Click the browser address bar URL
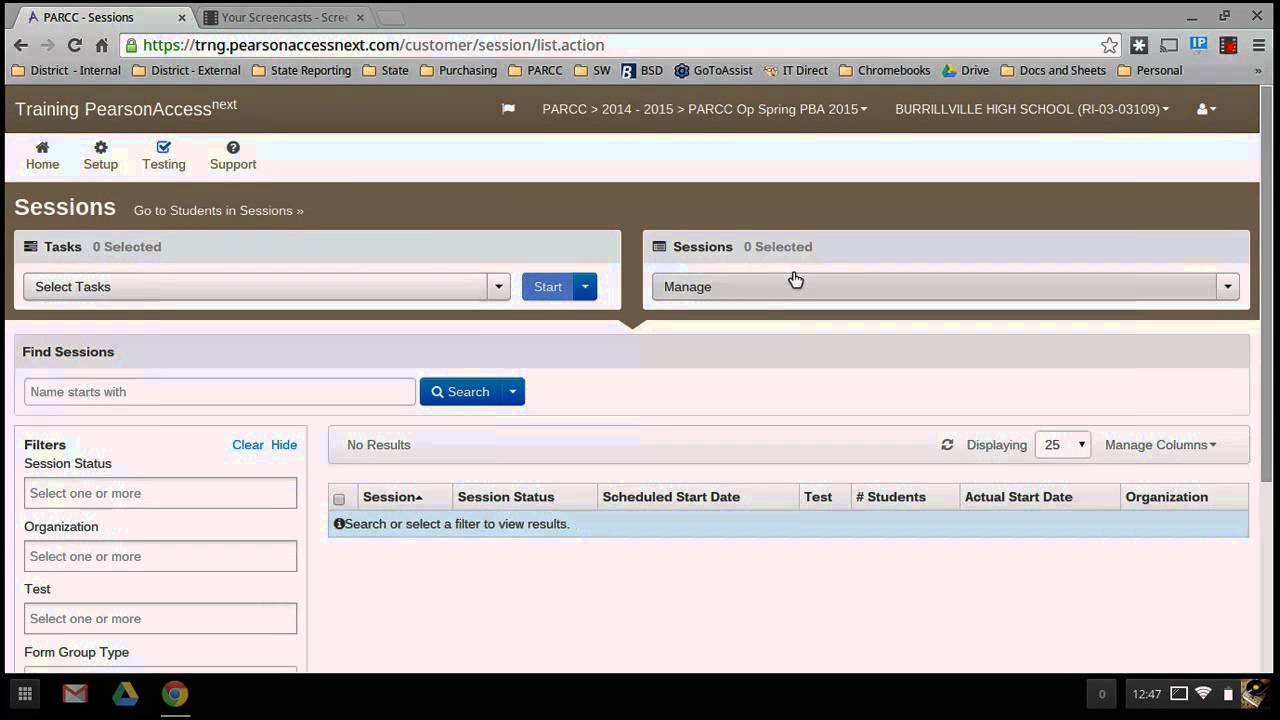The height and width of the screenshot is (720, 1280). (373, 45)
